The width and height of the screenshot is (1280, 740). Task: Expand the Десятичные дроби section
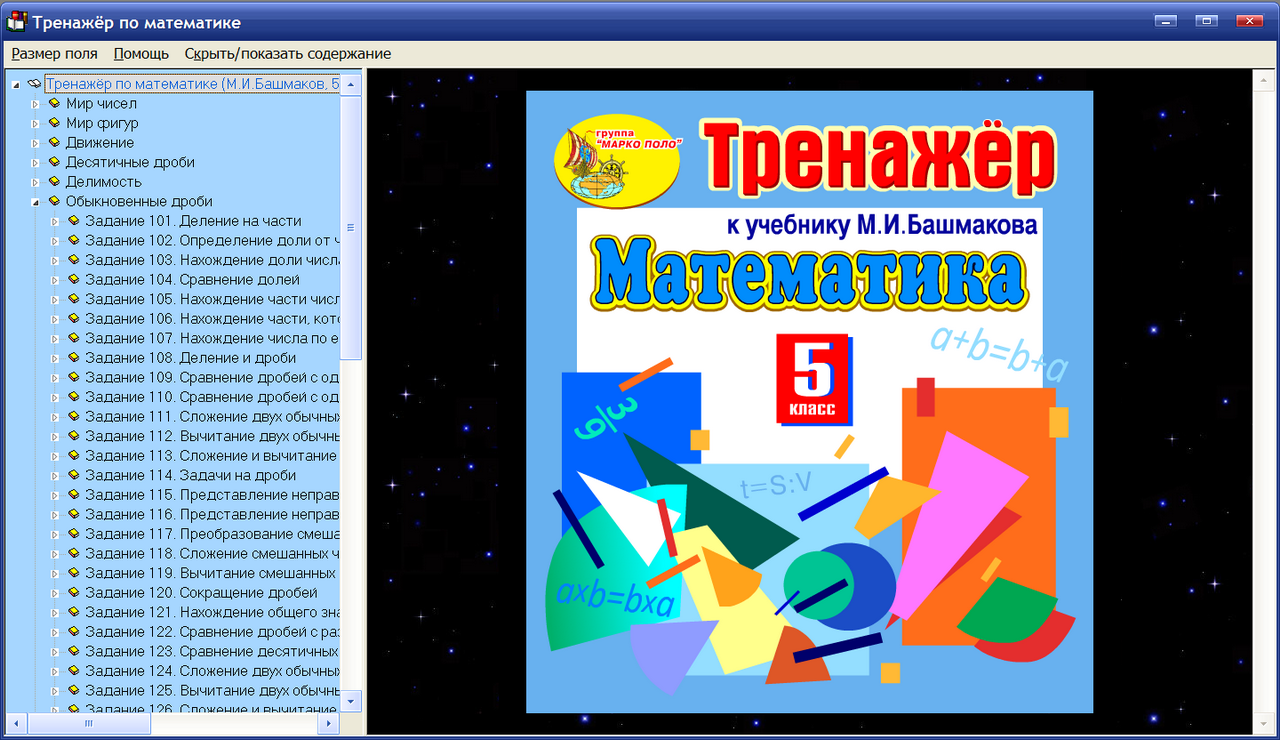[35, 163]
